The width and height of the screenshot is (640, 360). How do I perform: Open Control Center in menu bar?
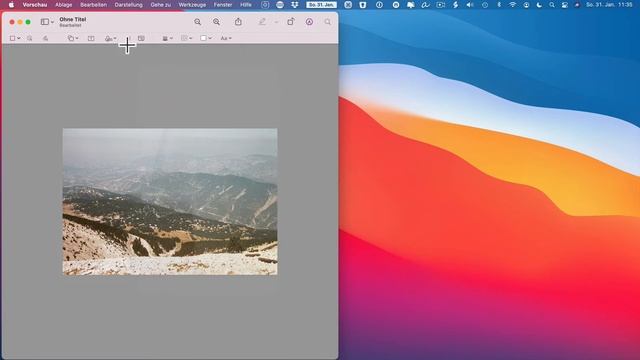(x=564, y=5)
